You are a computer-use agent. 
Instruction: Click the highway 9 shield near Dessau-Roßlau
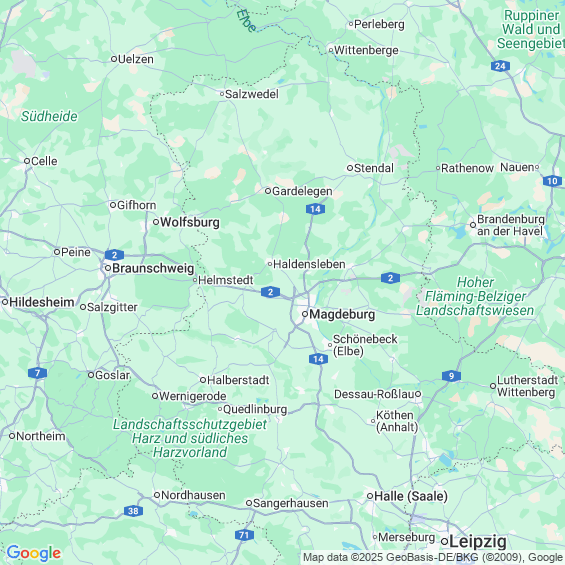pyautogui.click(x=451, y=376)
